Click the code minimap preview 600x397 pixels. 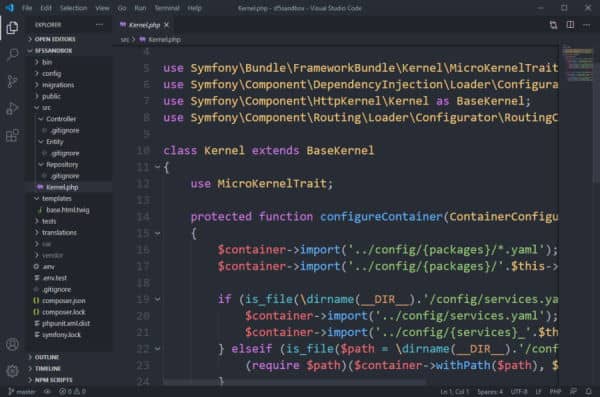pos(577,63)
